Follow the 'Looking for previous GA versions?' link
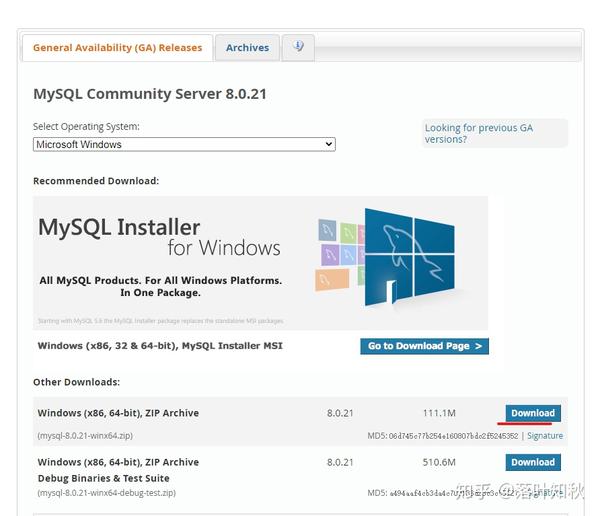Viewport: 600px width, 516px height. click(478, 133)
